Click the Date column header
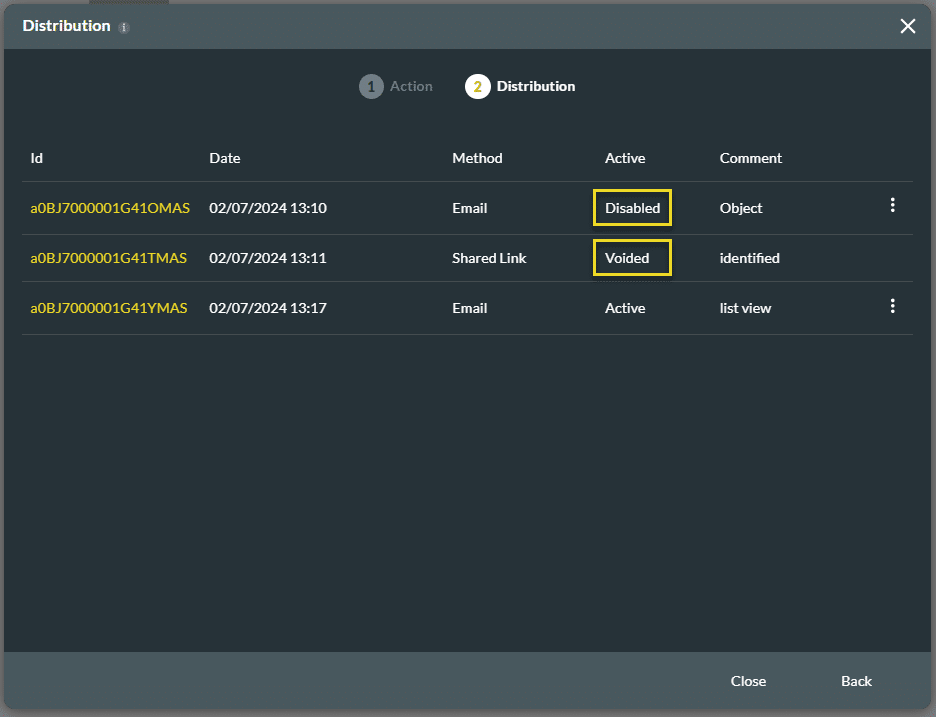Screen dimensions: 936x717 224,158
